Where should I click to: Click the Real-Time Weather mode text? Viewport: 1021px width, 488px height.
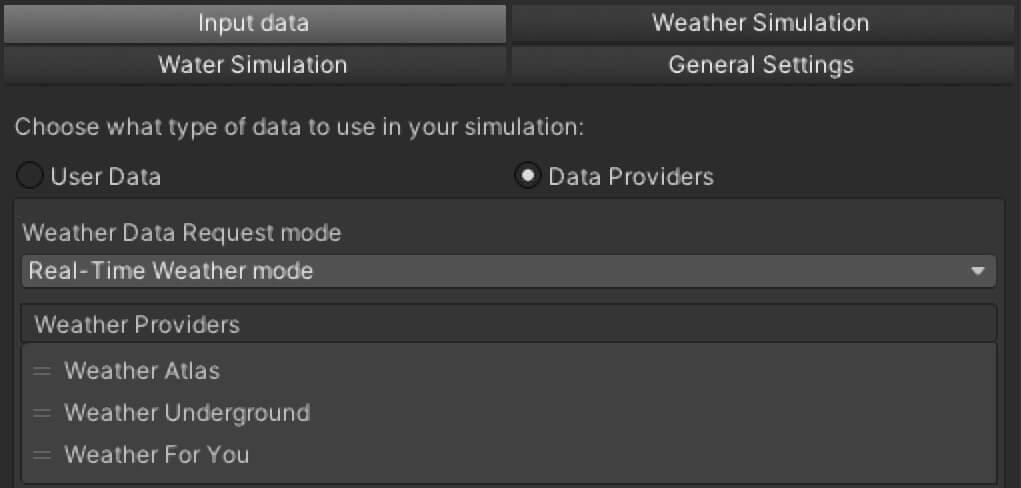[x=171, y=271]
